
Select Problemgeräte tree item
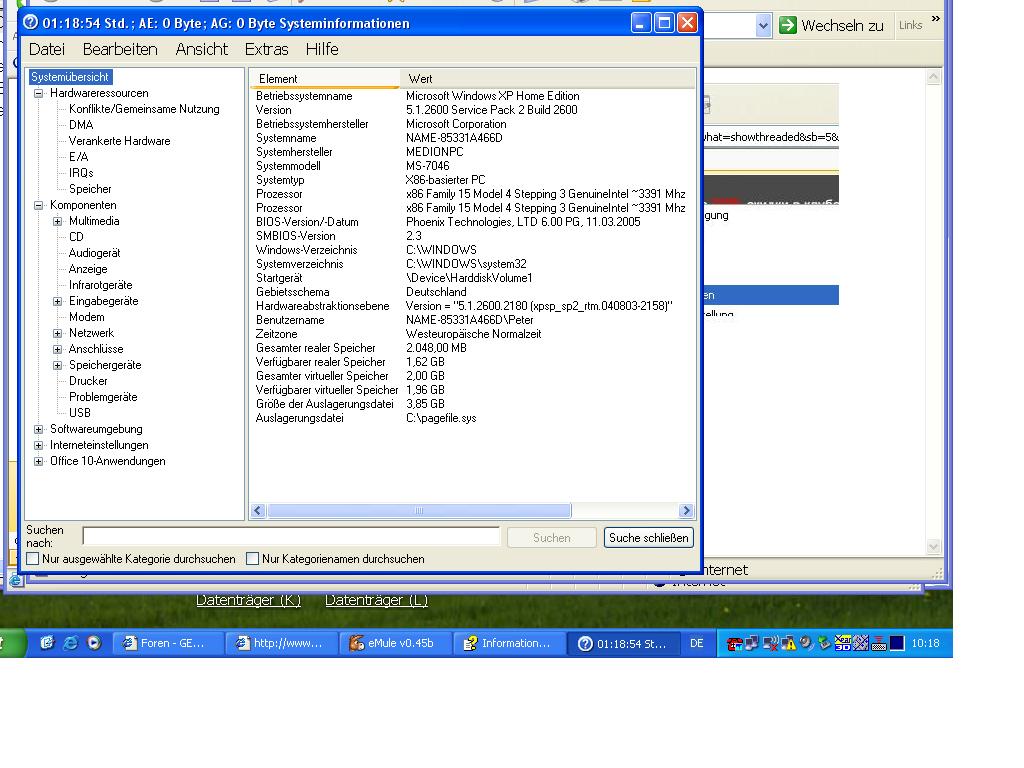[103, 397]
